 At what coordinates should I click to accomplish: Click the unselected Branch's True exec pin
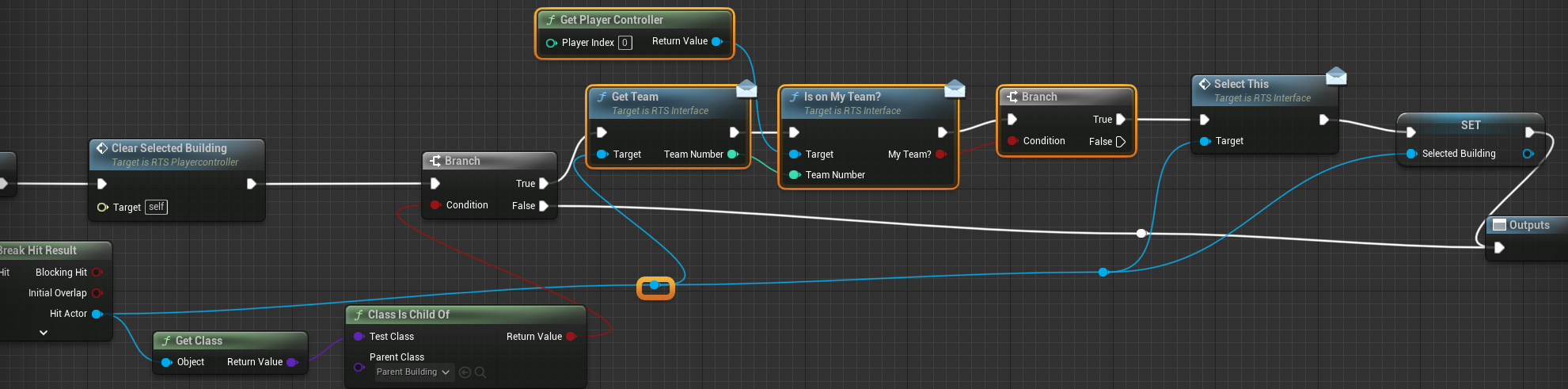click(x=544, y=184)
